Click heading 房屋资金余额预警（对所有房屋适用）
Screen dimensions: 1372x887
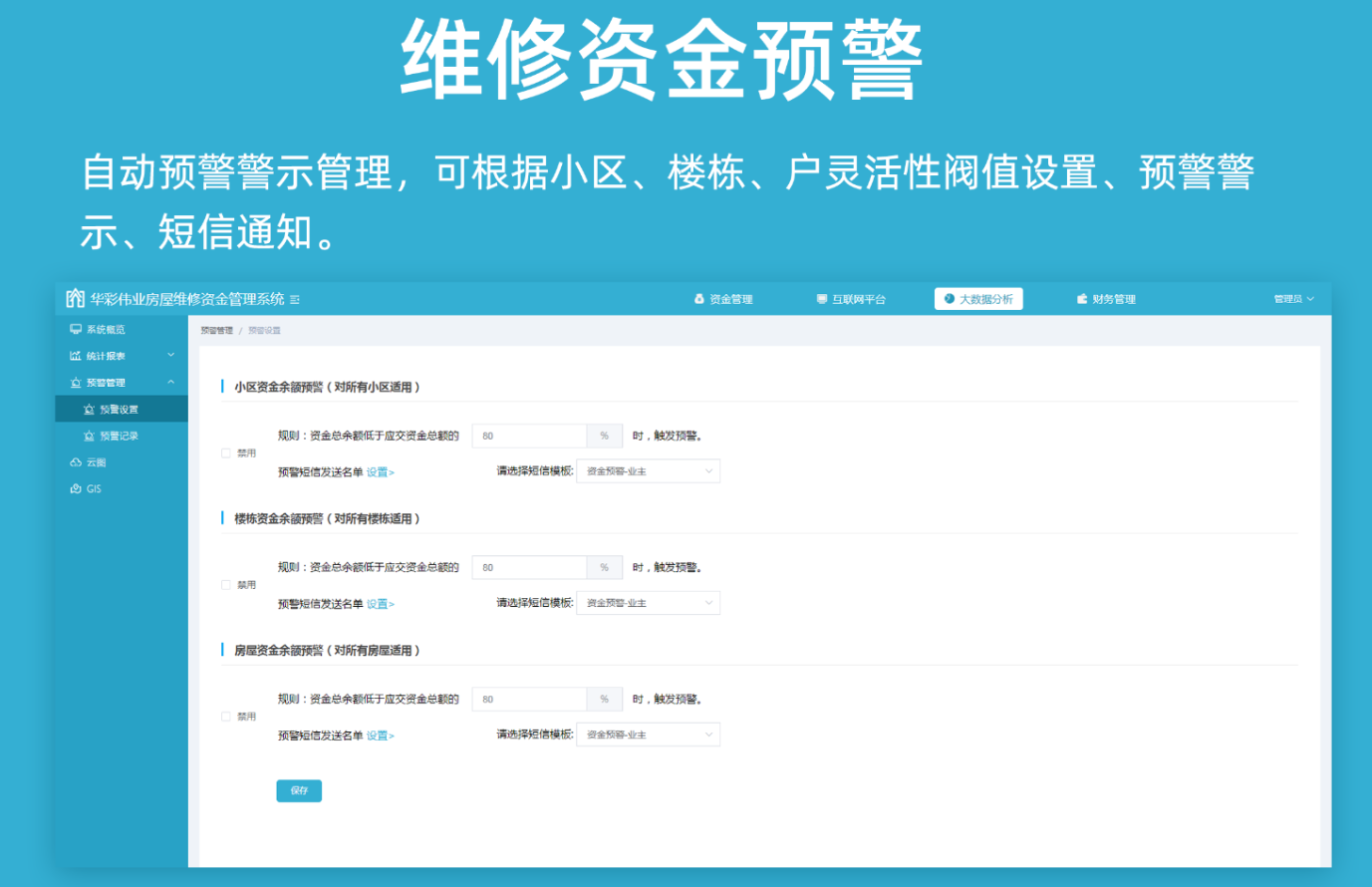(327, 650)
